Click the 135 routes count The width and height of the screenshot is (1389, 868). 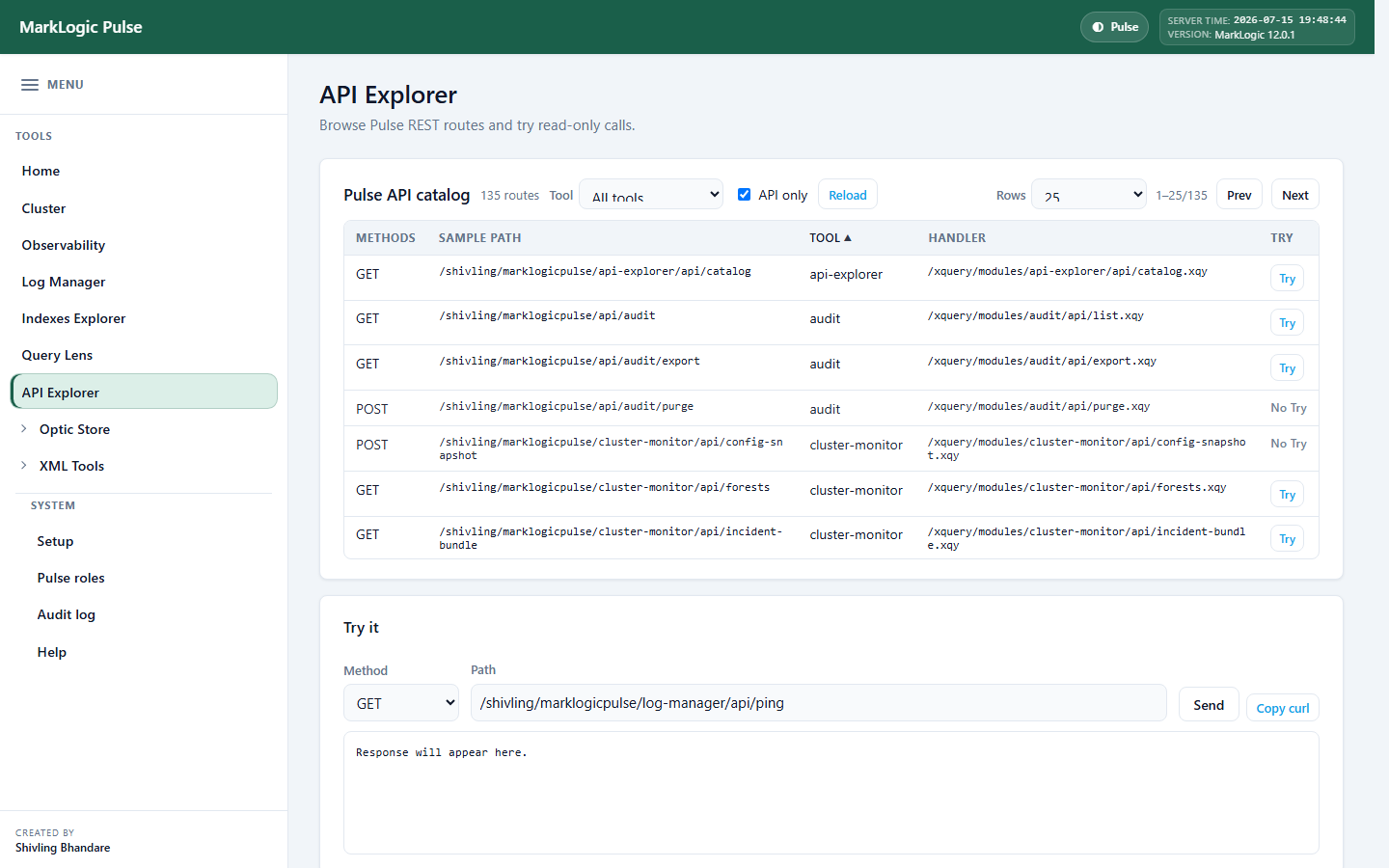click(509, 195)
